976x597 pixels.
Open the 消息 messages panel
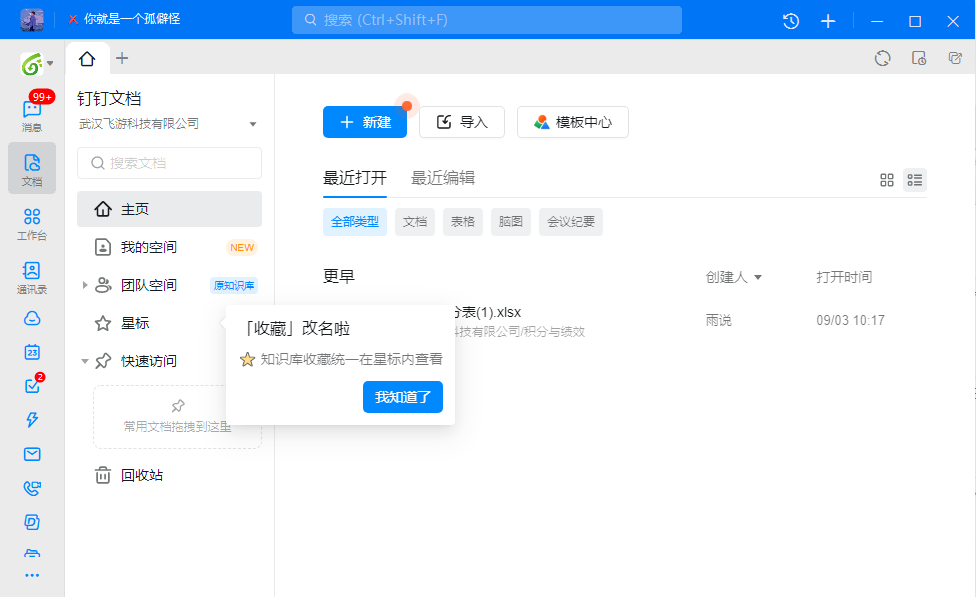coord(31,112)
